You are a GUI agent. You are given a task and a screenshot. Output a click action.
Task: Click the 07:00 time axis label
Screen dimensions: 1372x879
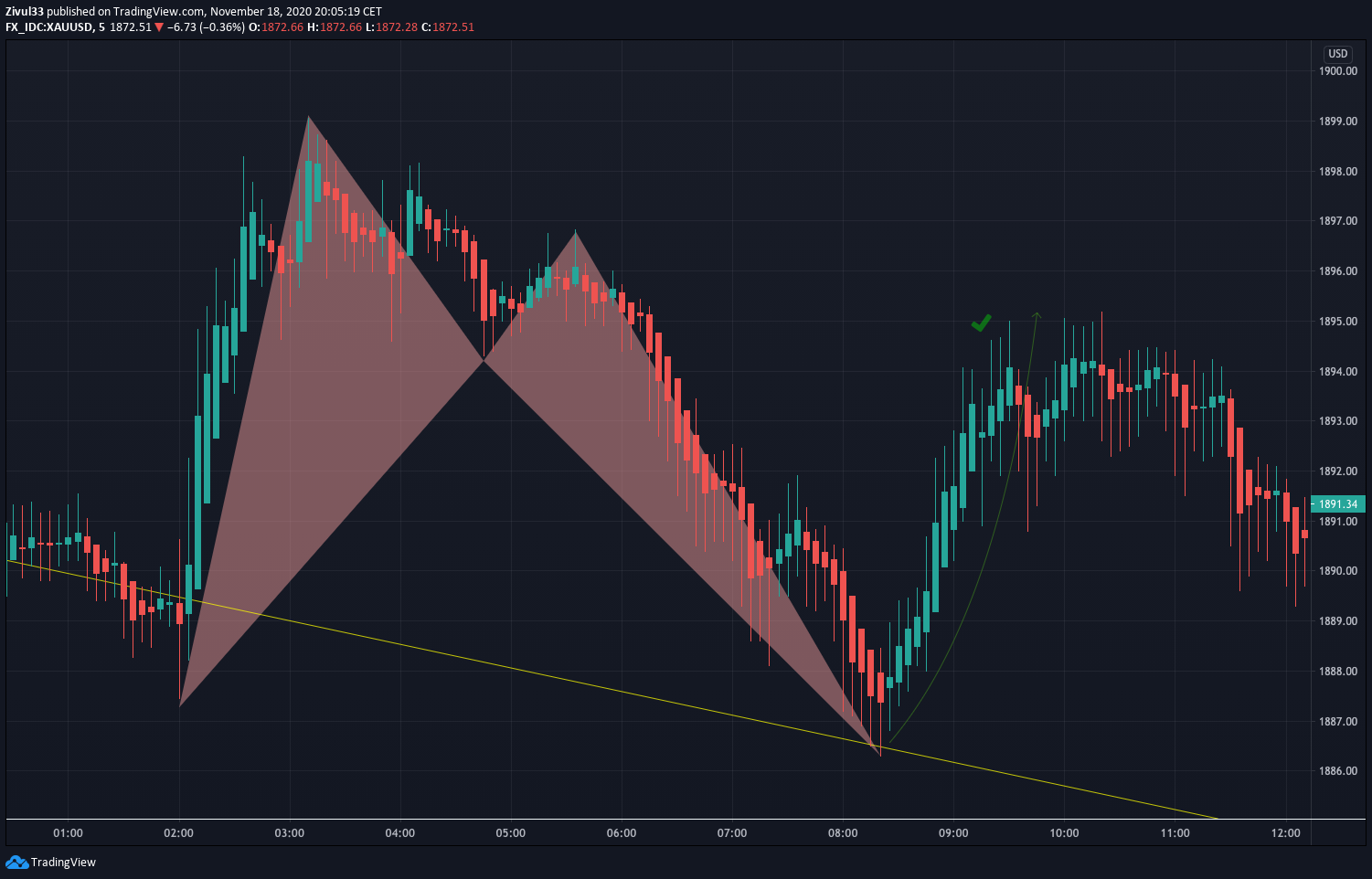coord(732,833)
